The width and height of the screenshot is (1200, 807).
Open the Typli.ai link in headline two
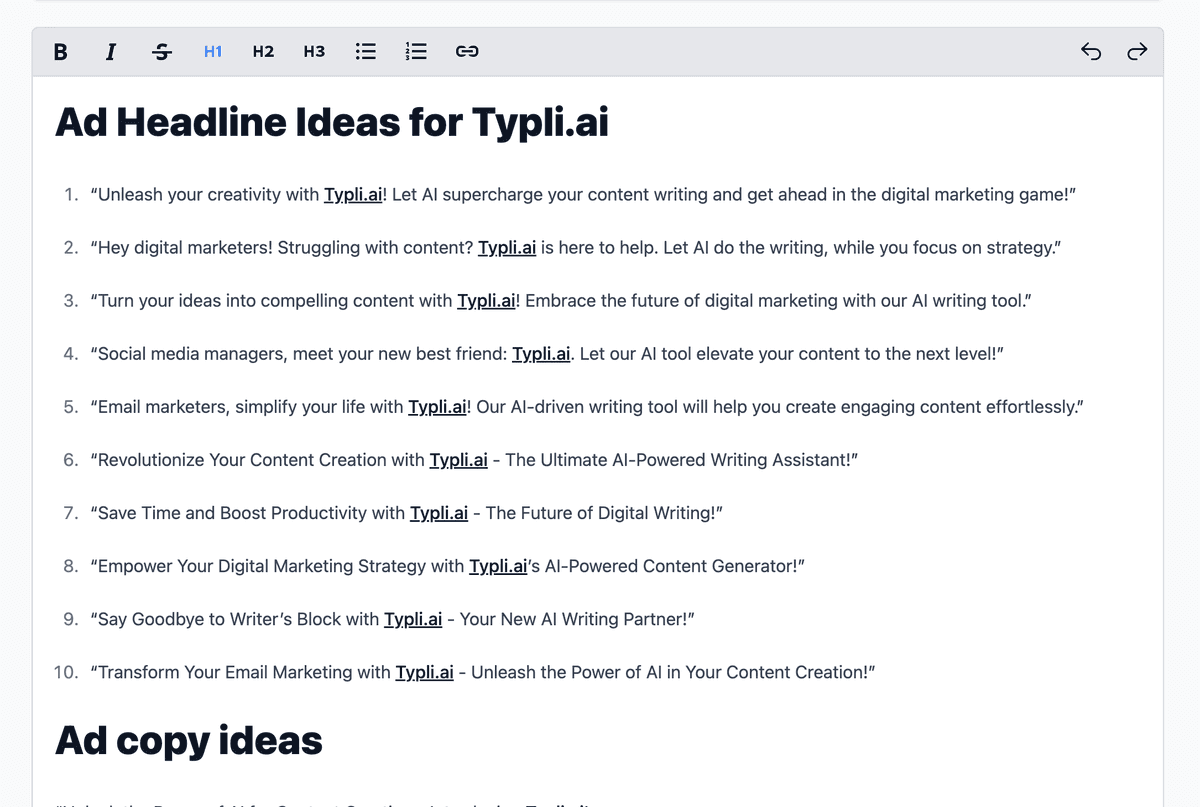click(507, 247)
